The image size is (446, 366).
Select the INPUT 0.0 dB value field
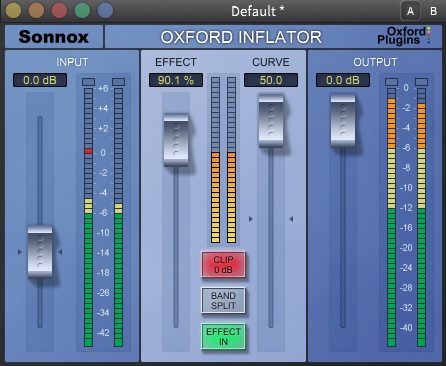pos(40,80)
